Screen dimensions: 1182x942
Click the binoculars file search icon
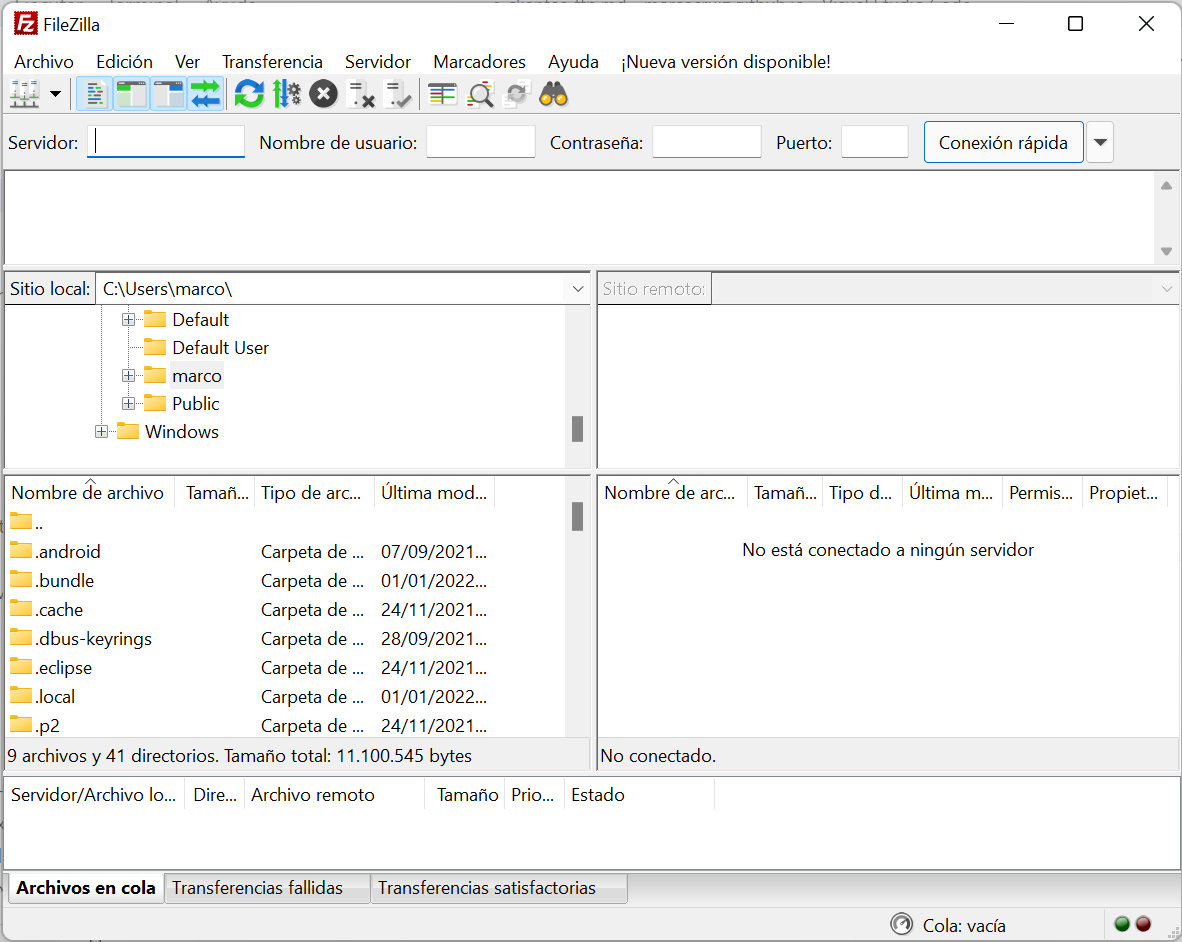[x=553, y=94]
